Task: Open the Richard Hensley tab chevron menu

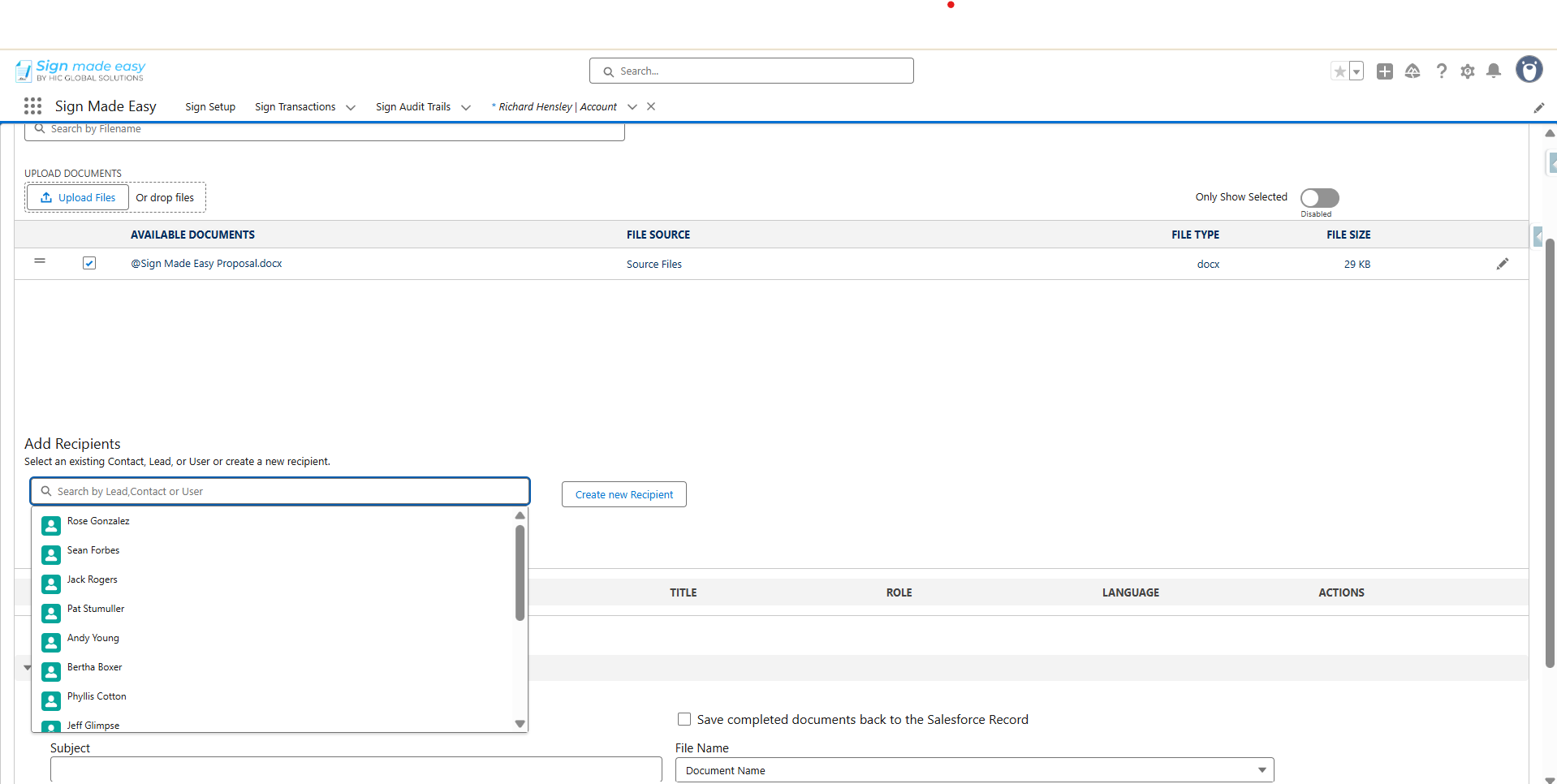Action: [x=632, y=107]
